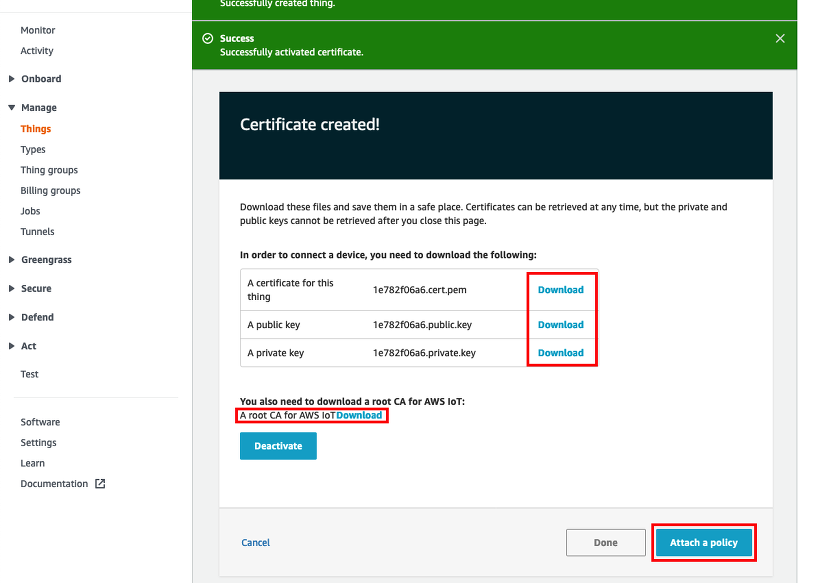Select the 1e782f06a6.private.key filename text
Screen dimensions: 820x583
point(424,353)
